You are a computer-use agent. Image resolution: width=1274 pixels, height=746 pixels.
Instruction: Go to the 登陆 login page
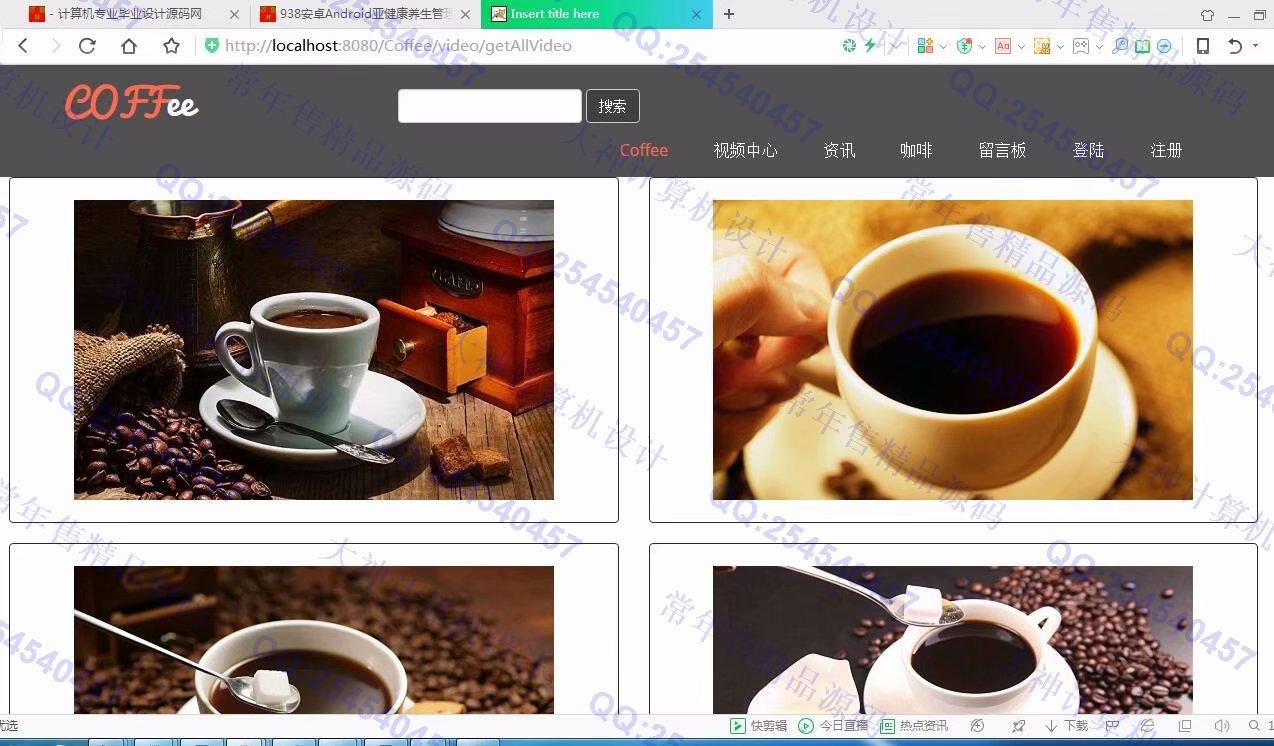click(x=1088, y=150)
